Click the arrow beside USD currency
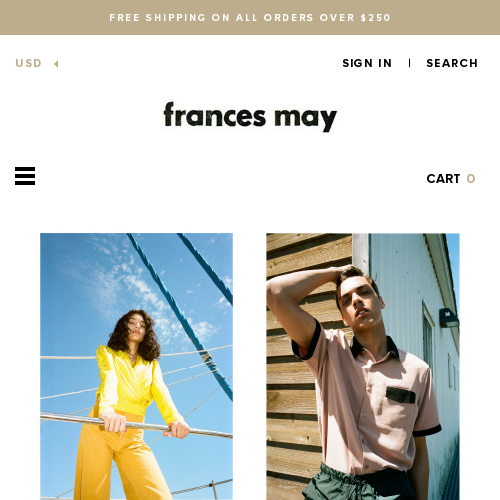 (56, 64)
